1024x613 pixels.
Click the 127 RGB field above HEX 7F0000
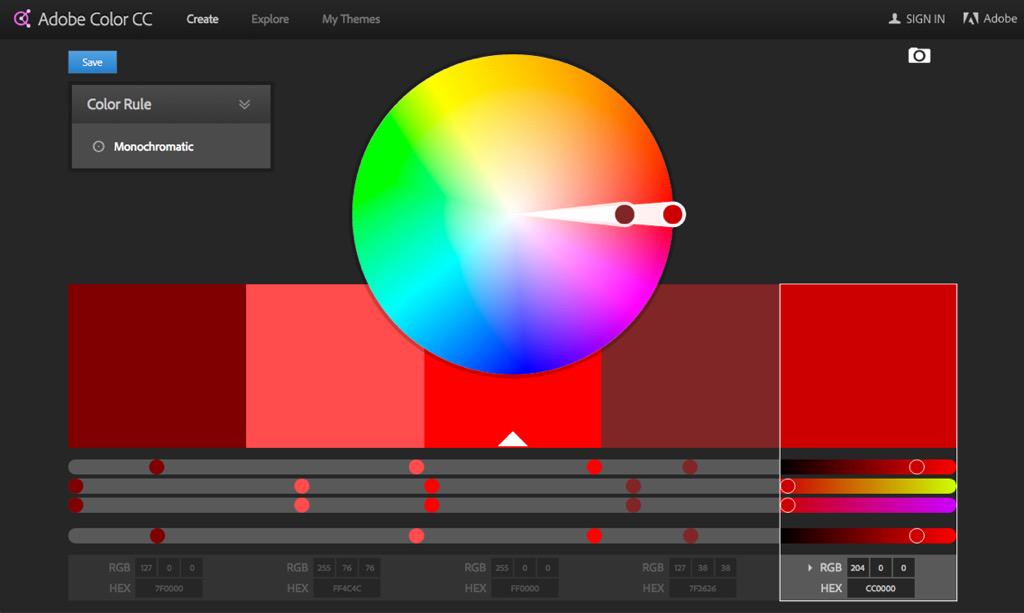(x=146, y=568)
